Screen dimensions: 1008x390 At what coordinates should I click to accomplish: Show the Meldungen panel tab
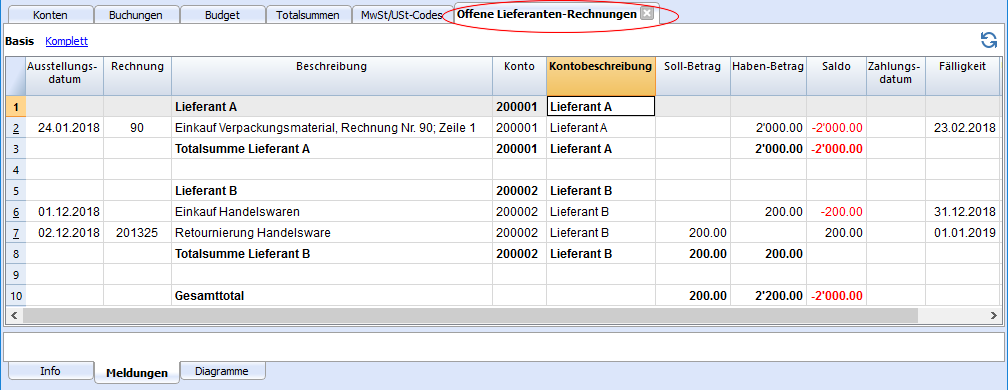point(137,373)
